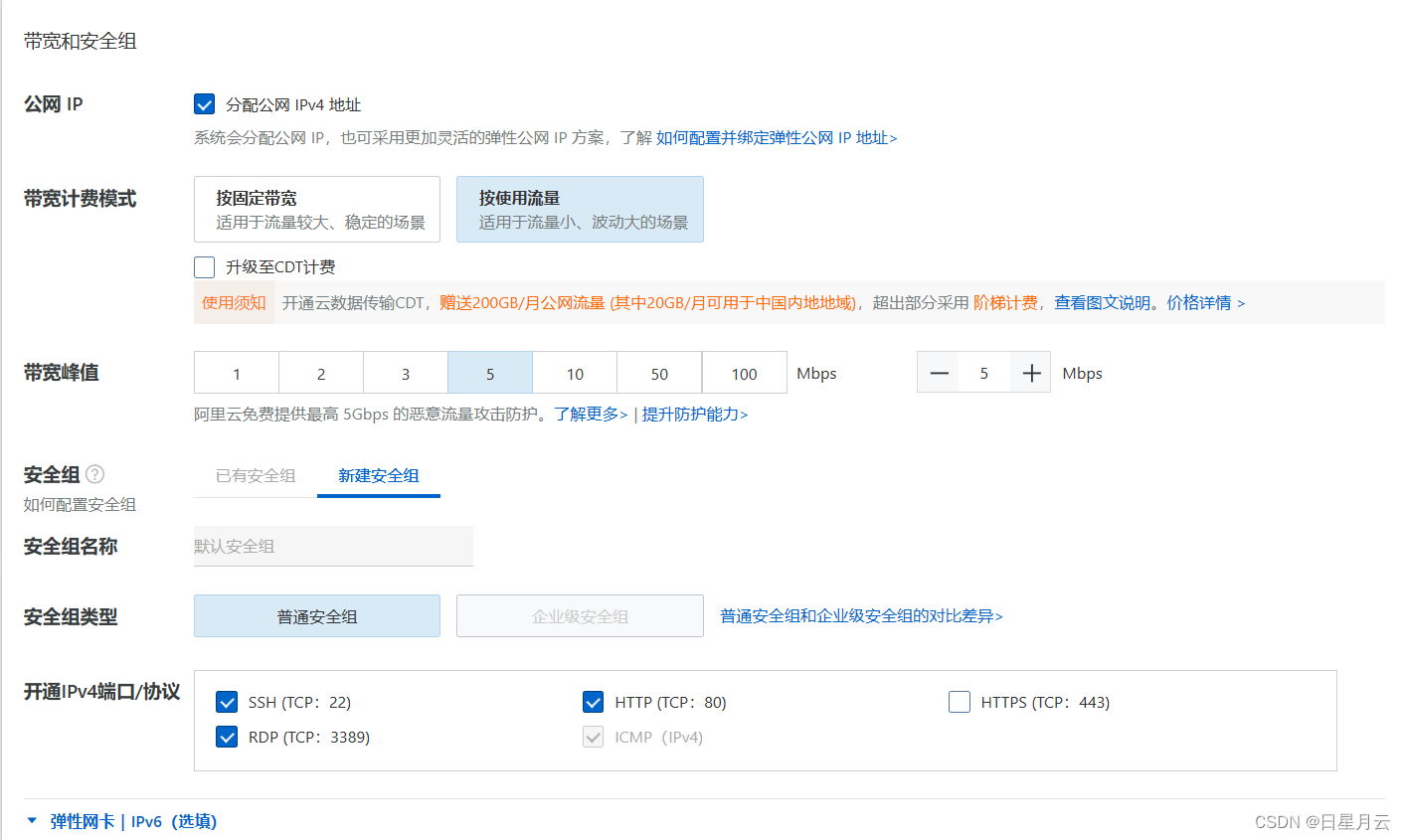Click 了解更多 about attack protection
Screen dimensions: 1405x840
click(591, 414)
